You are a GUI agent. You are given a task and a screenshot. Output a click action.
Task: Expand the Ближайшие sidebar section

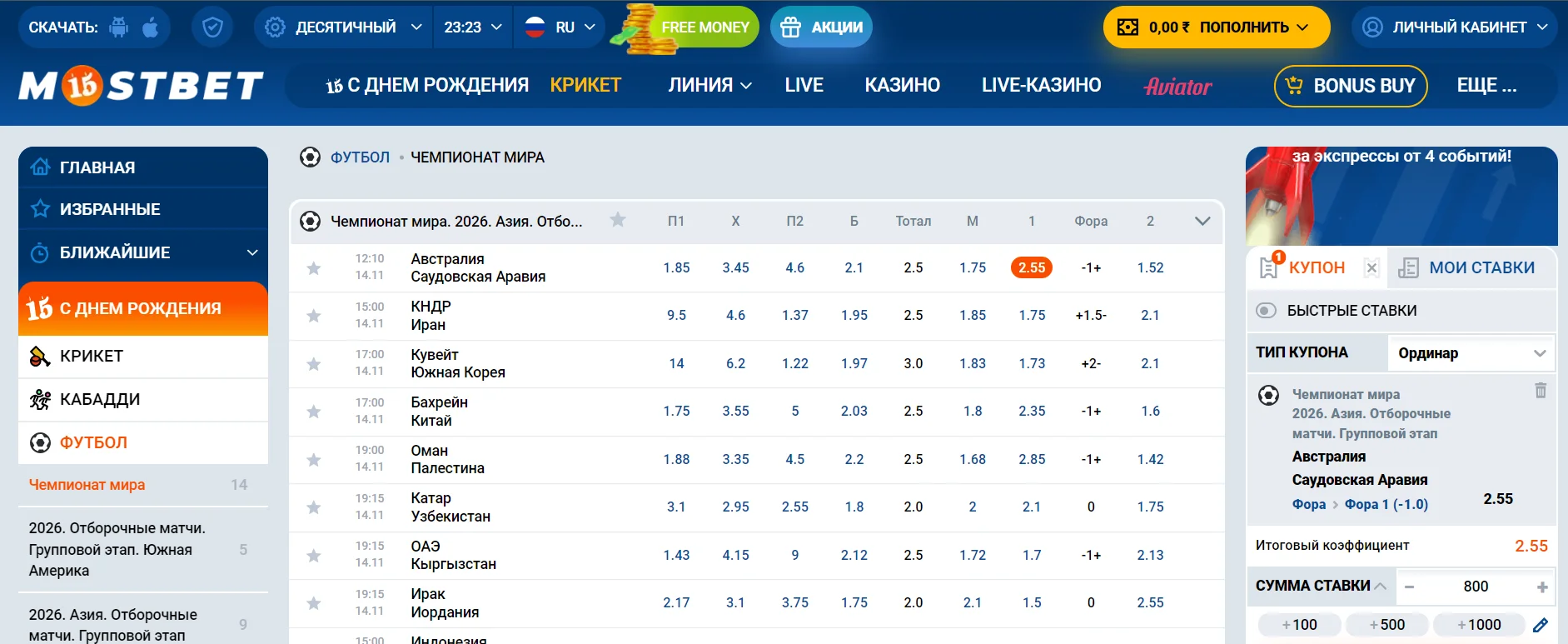click(x=143, y=252)
